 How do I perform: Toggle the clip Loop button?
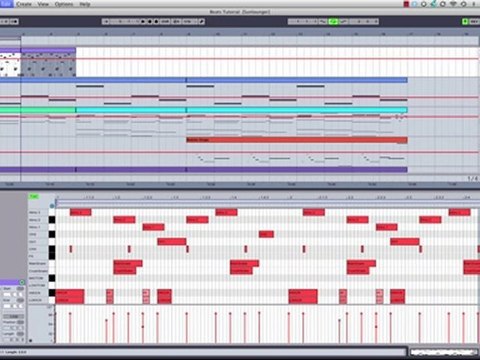(x=13, y=316)
